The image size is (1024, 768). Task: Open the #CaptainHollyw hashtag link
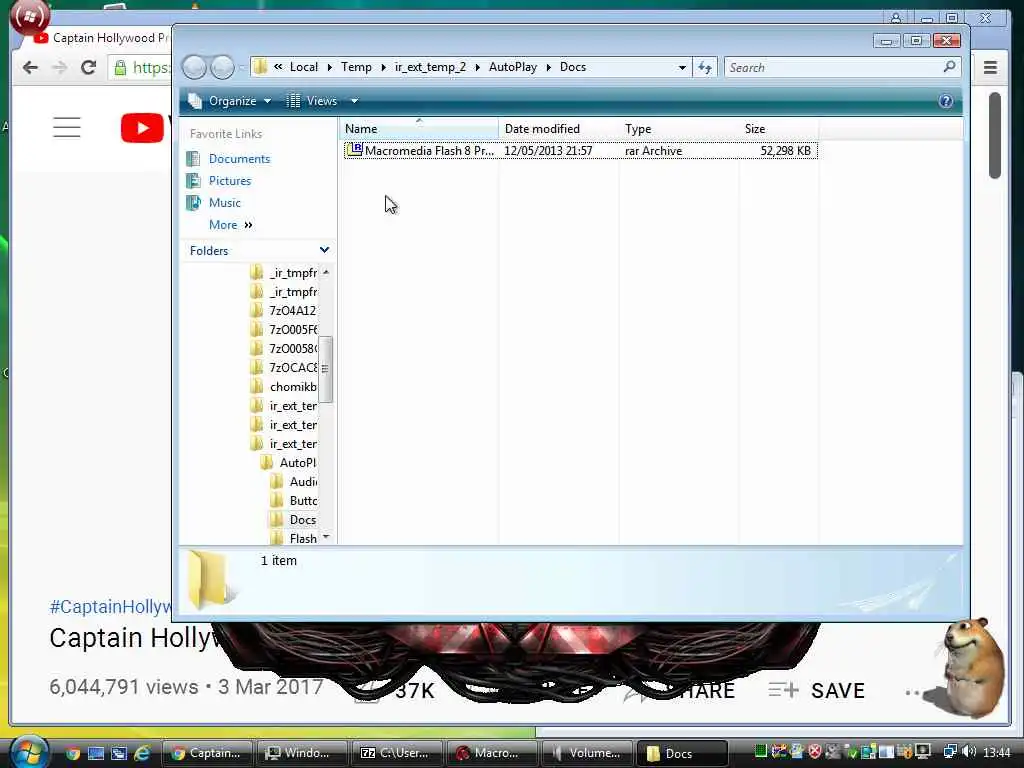[x=110, y=607]
